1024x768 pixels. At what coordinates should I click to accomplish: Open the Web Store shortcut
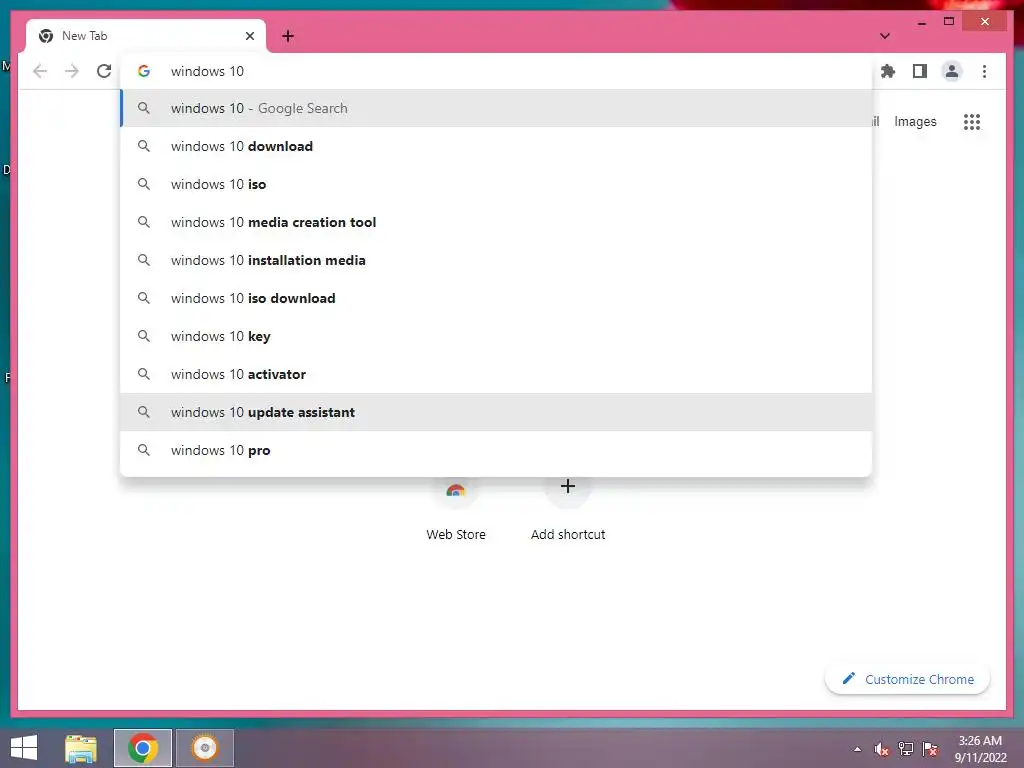(x=456, y=511)
